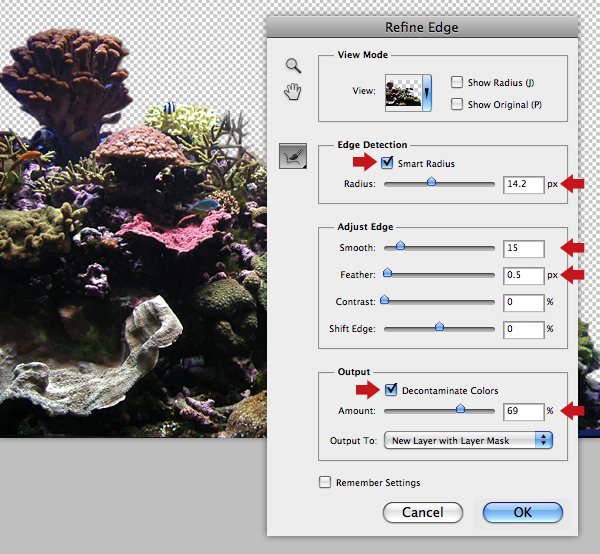Open the Output To dropdown menu

[x=468, y=440]
